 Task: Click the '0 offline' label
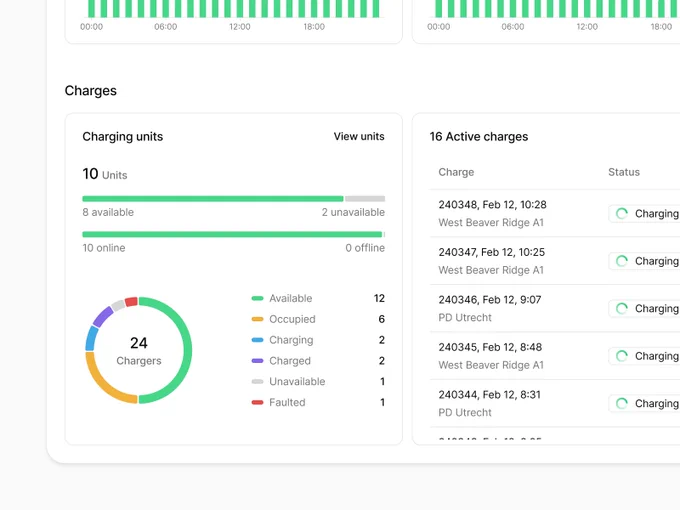365,248
